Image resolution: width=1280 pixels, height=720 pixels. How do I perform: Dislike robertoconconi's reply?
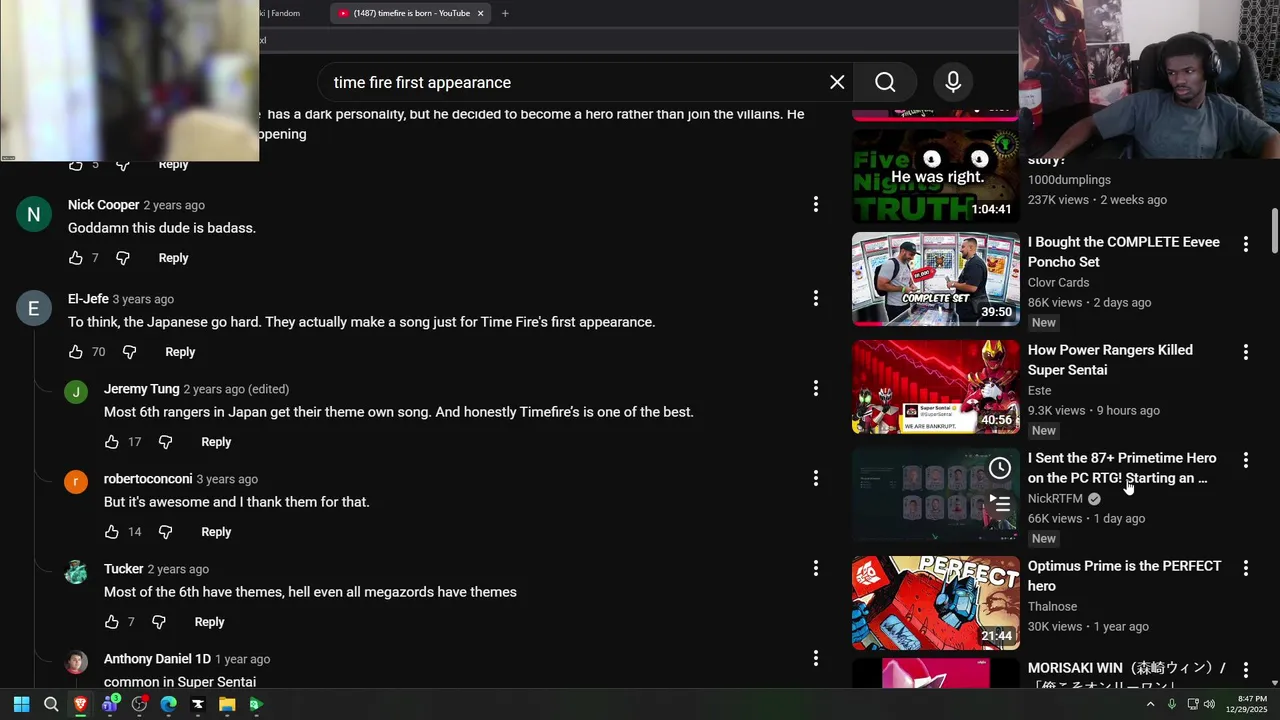[165, 532]
